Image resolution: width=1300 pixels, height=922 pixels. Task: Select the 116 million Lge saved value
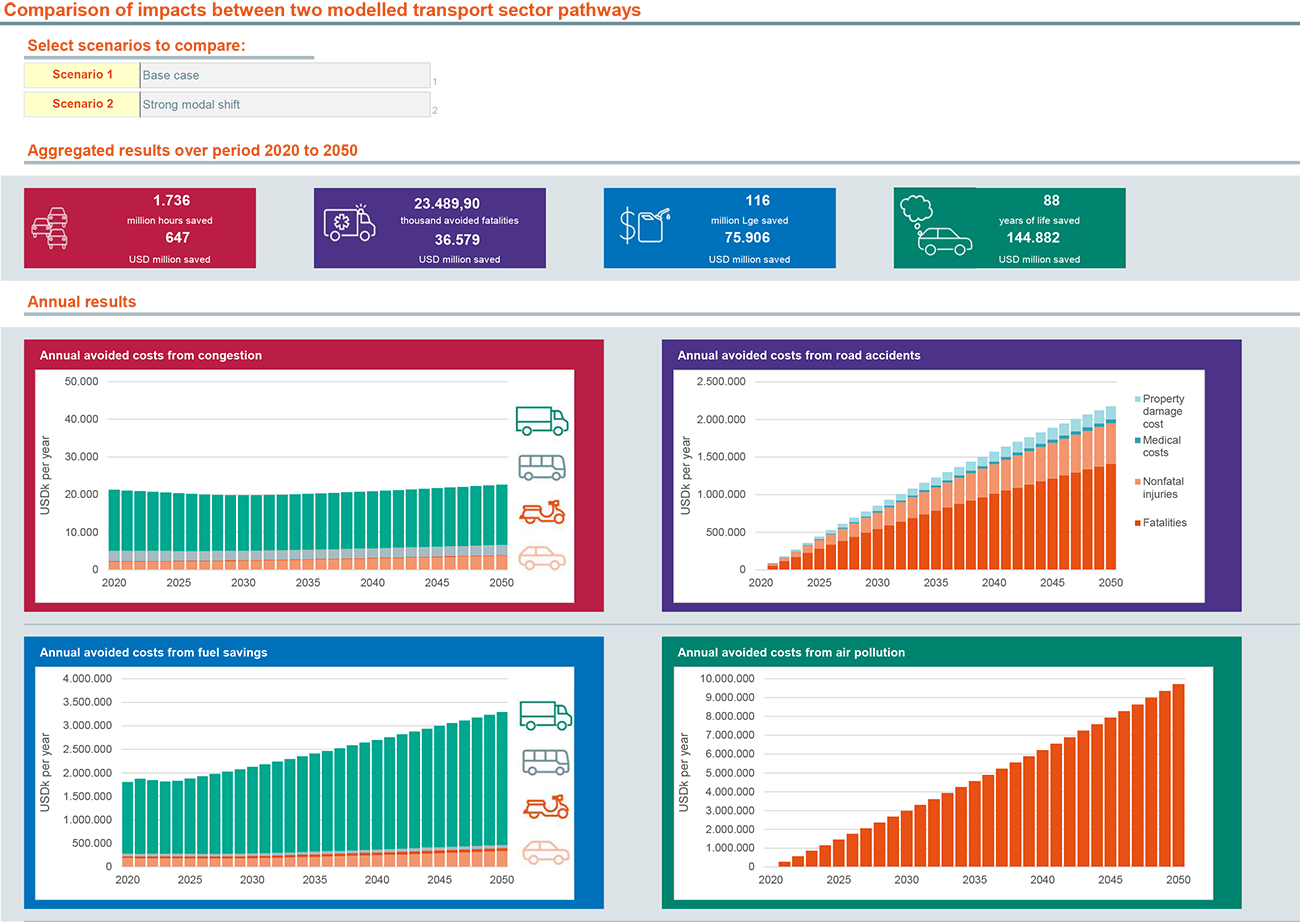(x=758, y=201)
